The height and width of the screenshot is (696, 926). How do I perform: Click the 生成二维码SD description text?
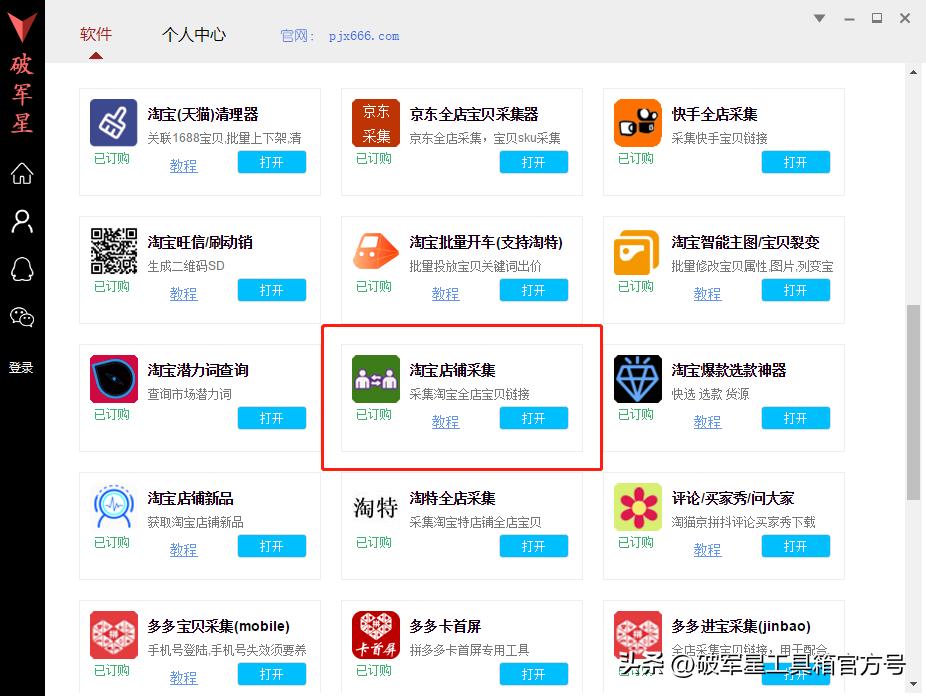(x=186, y=266)
